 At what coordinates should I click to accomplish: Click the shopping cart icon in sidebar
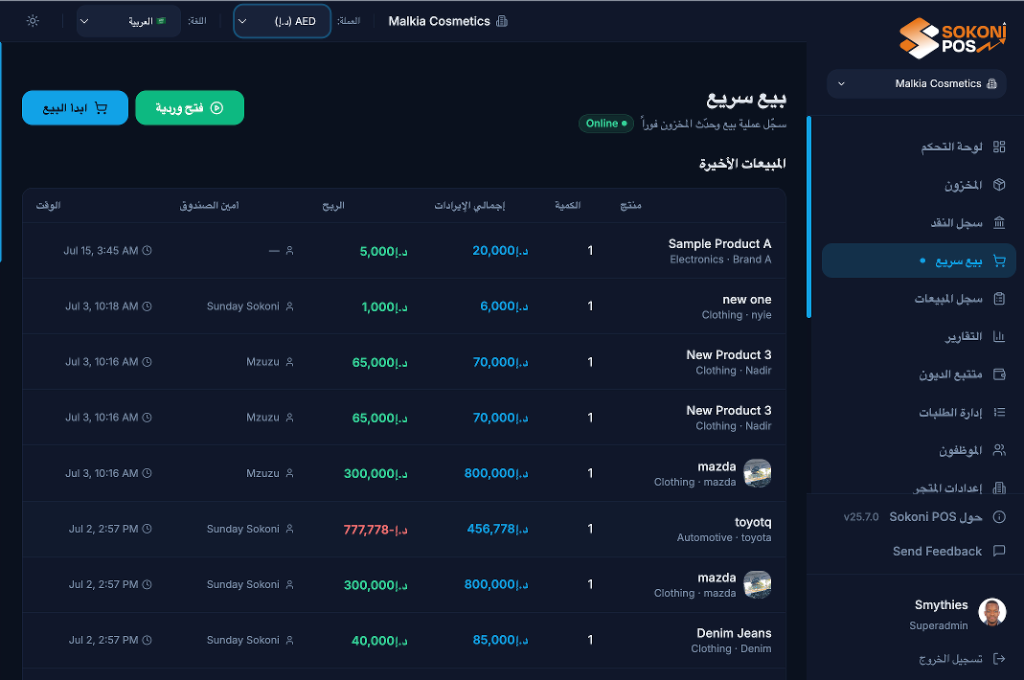click(999, 261)
